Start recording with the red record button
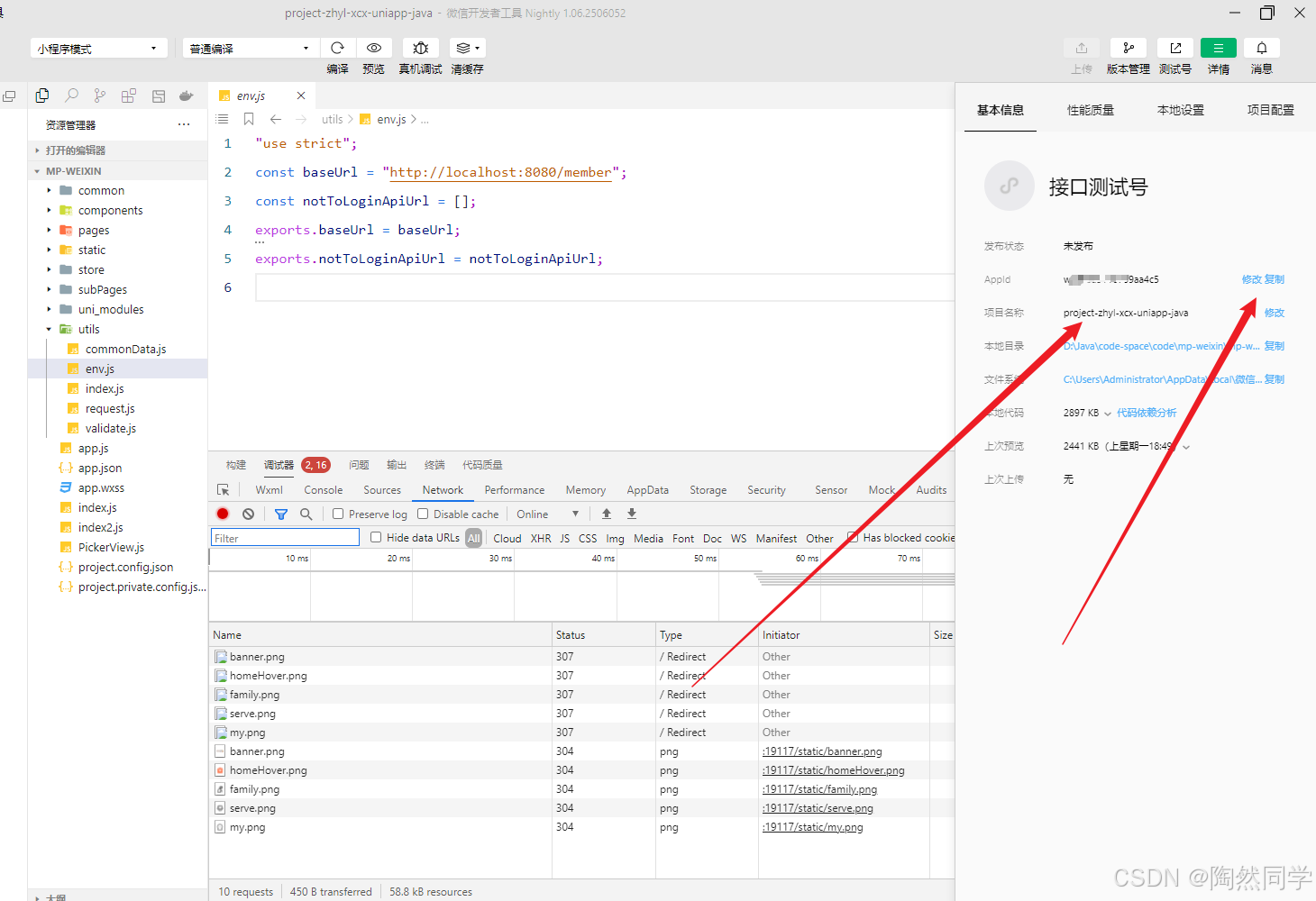The image size is (1316, 901). point(222,514)
